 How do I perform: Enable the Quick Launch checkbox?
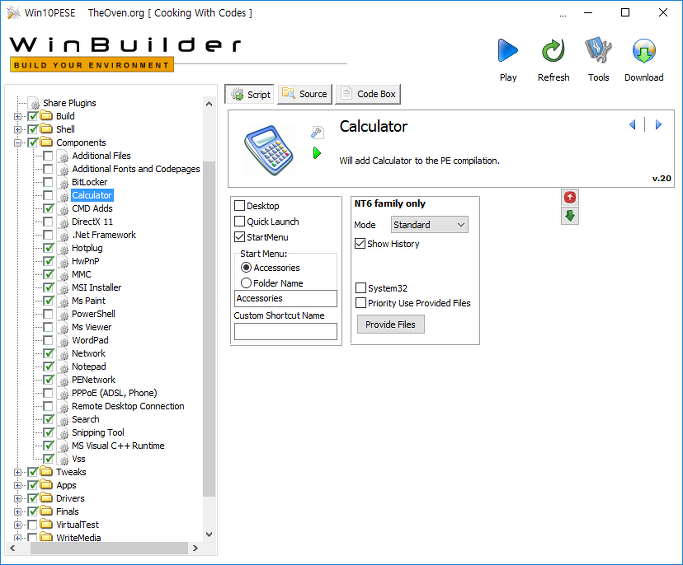click(x=240, y=221)
